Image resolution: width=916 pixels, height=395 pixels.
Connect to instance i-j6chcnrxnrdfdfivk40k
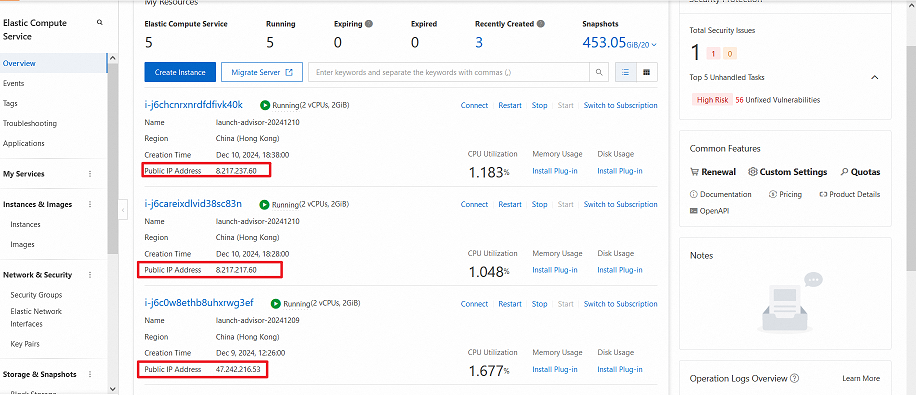pos(474,106)
